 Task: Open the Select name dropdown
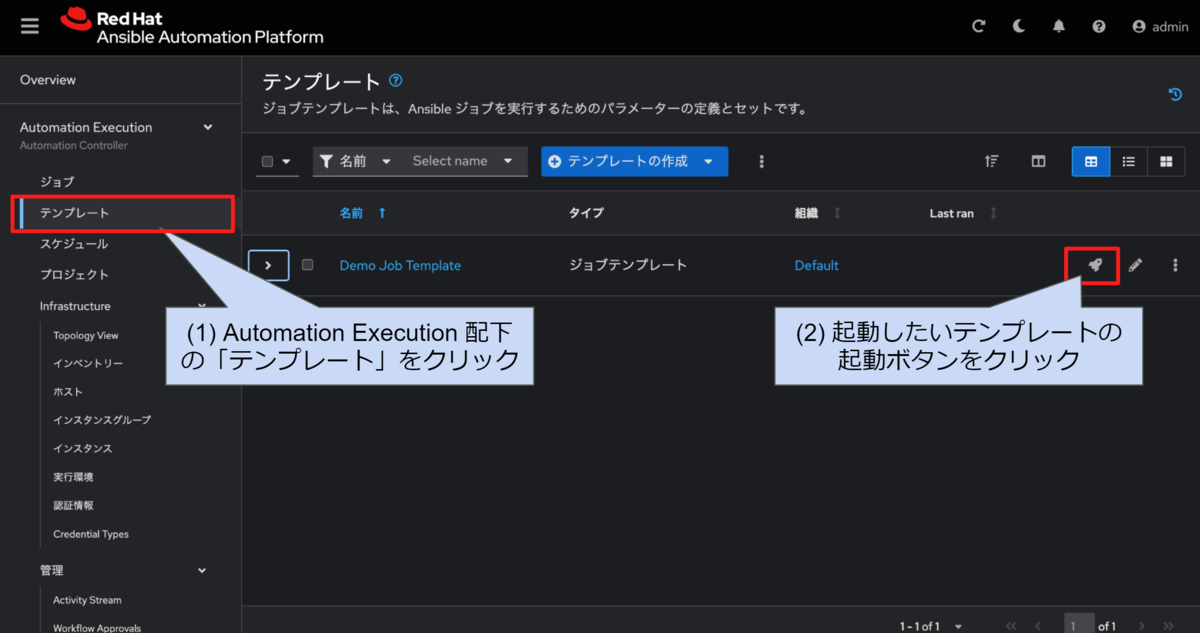pos(463,161)
